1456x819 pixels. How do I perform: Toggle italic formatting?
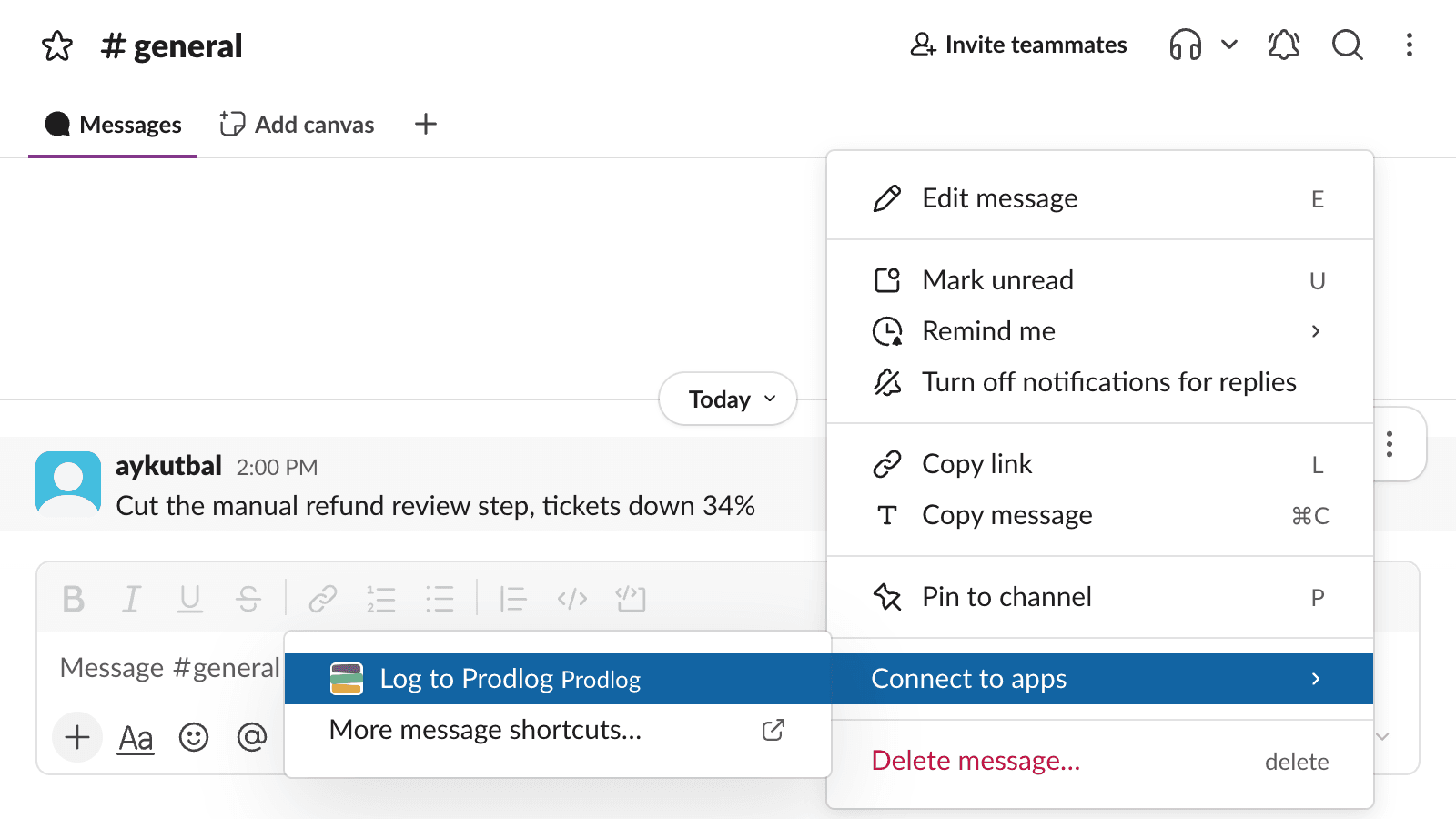tap(132, 599)
